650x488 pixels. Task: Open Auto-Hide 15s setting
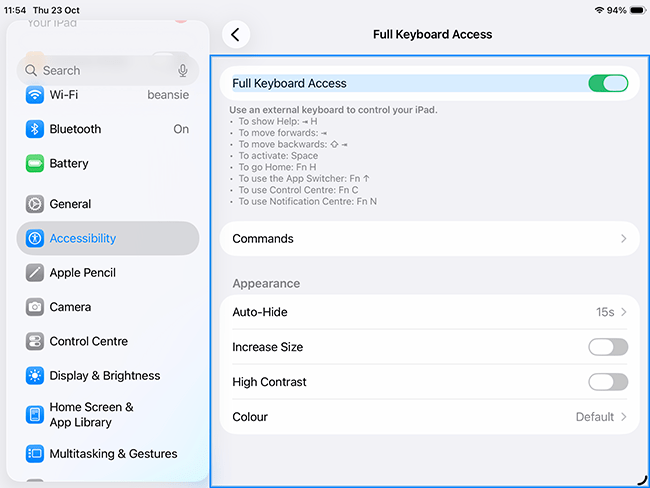coord(611,312)
